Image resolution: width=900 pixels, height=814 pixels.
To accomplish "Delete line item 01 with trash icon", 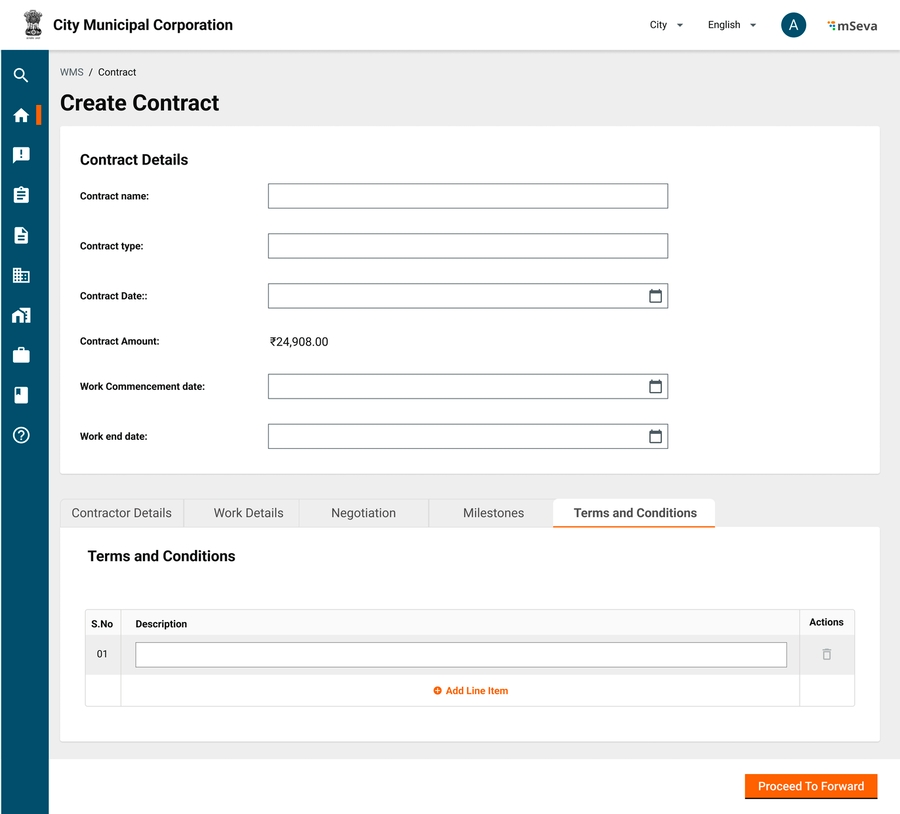I will (x=826, y=654).
